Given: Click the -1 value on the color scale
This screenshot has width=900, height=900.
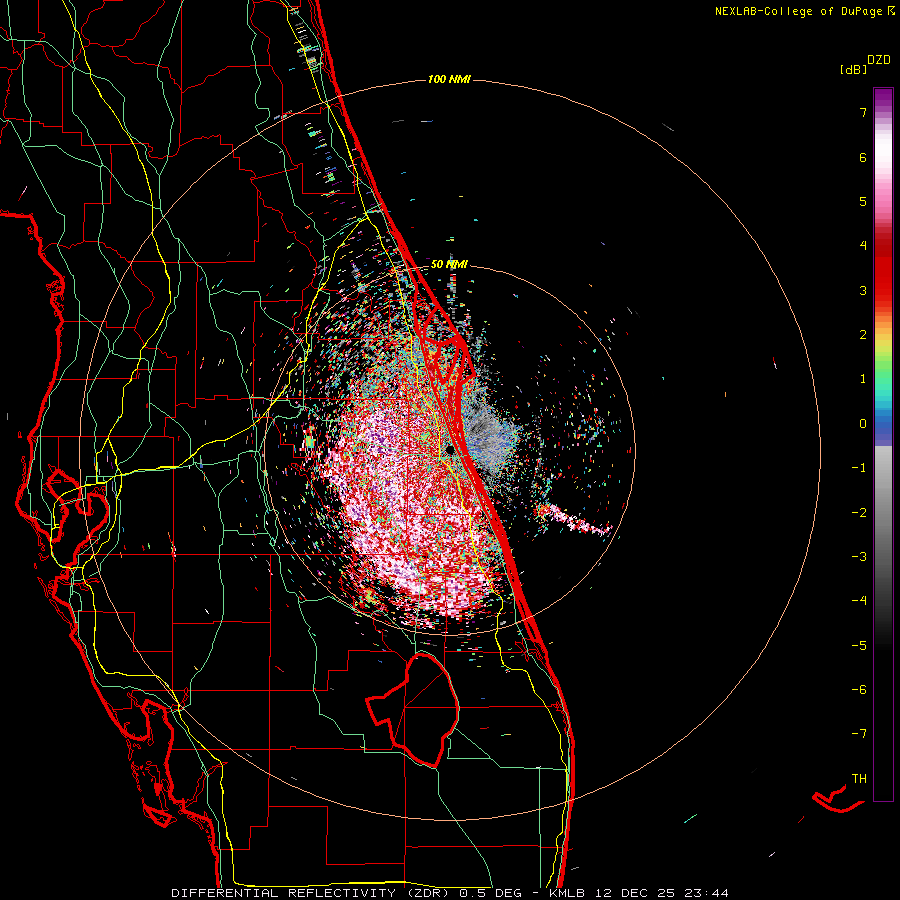Looking at the screenshot, I should [859, 468].
